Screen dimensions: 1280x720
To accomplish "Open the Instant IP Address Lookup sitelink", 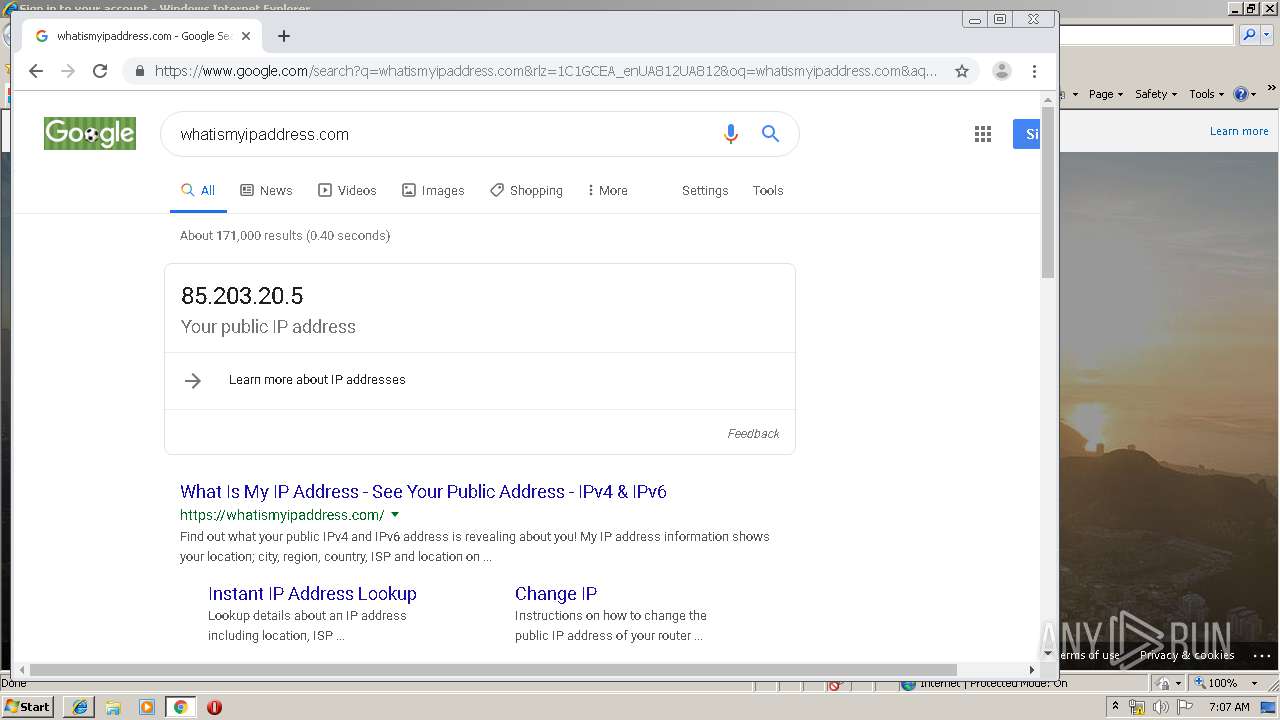I will (312, 594).
